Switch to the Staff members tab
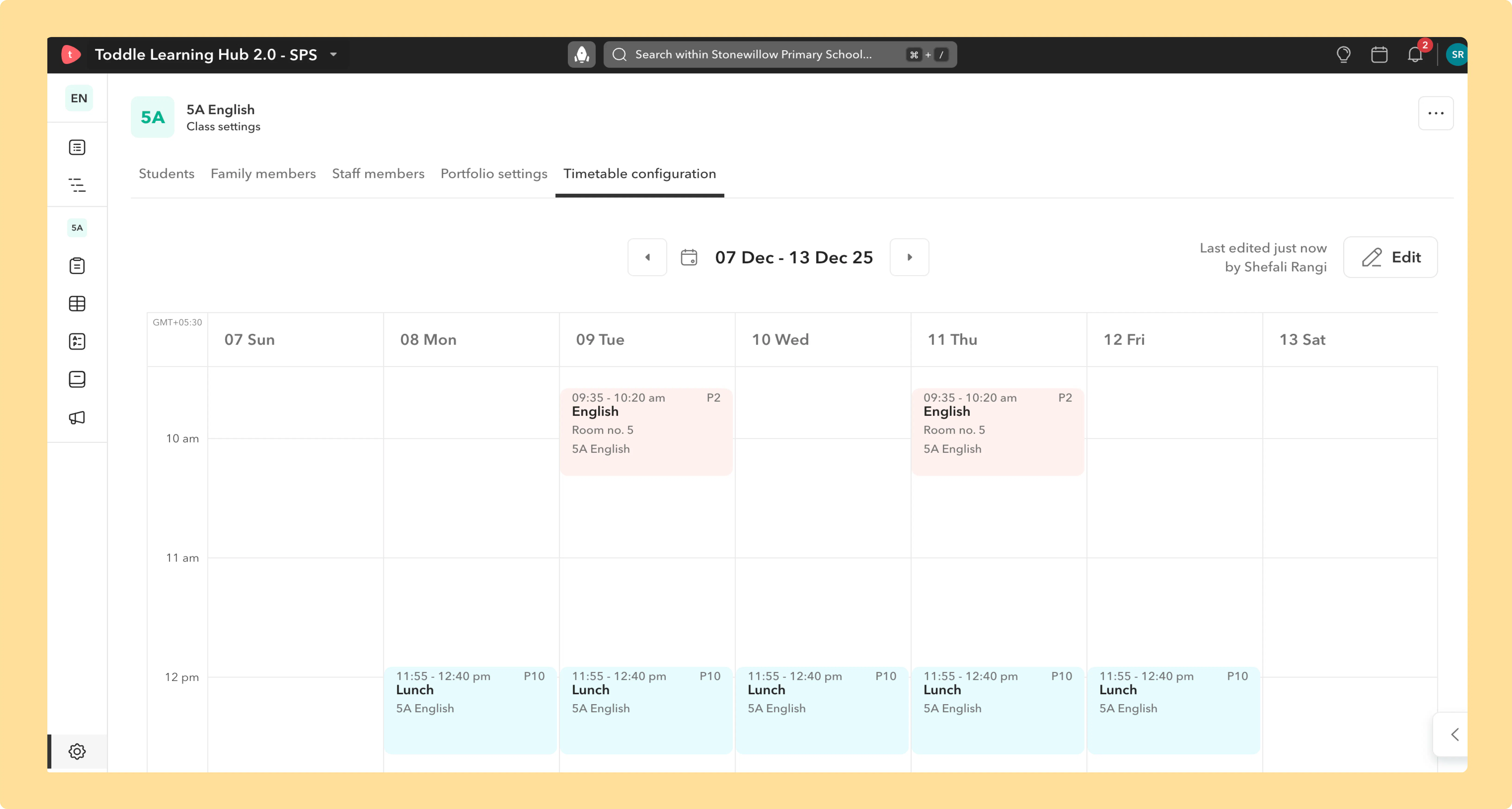Screen dimensions: 1512x809 click(378, 174)
